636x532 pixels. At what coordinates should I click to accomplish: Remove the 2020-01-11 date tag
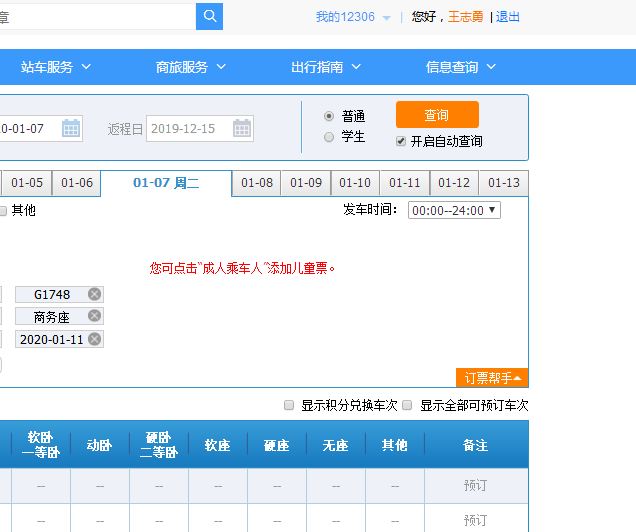pyautogui.click(x=95, y=339)
